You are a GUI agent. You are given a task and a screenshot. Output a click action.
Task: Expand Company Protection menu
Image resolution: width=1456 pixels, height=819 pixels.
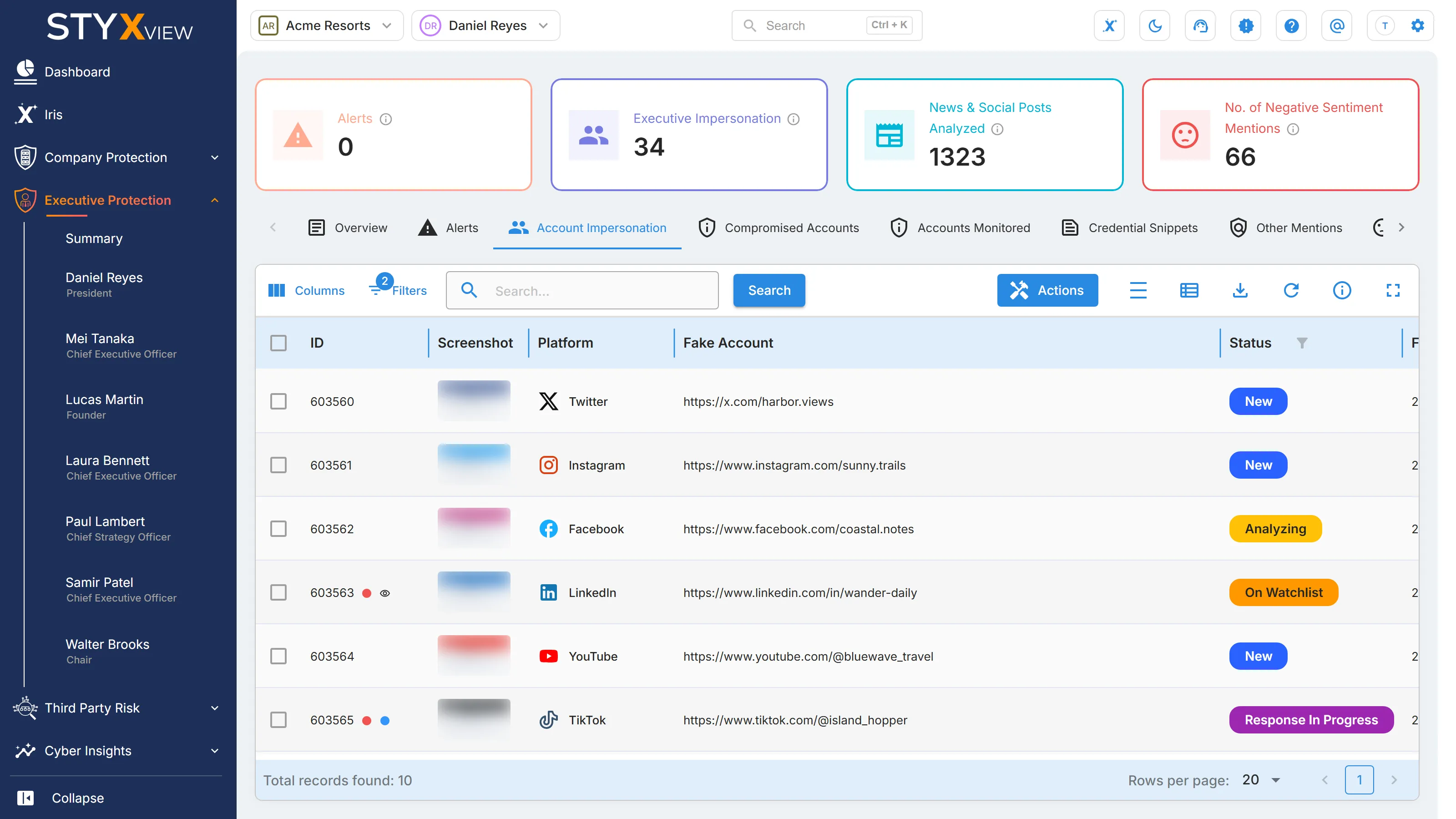[117, 158]
